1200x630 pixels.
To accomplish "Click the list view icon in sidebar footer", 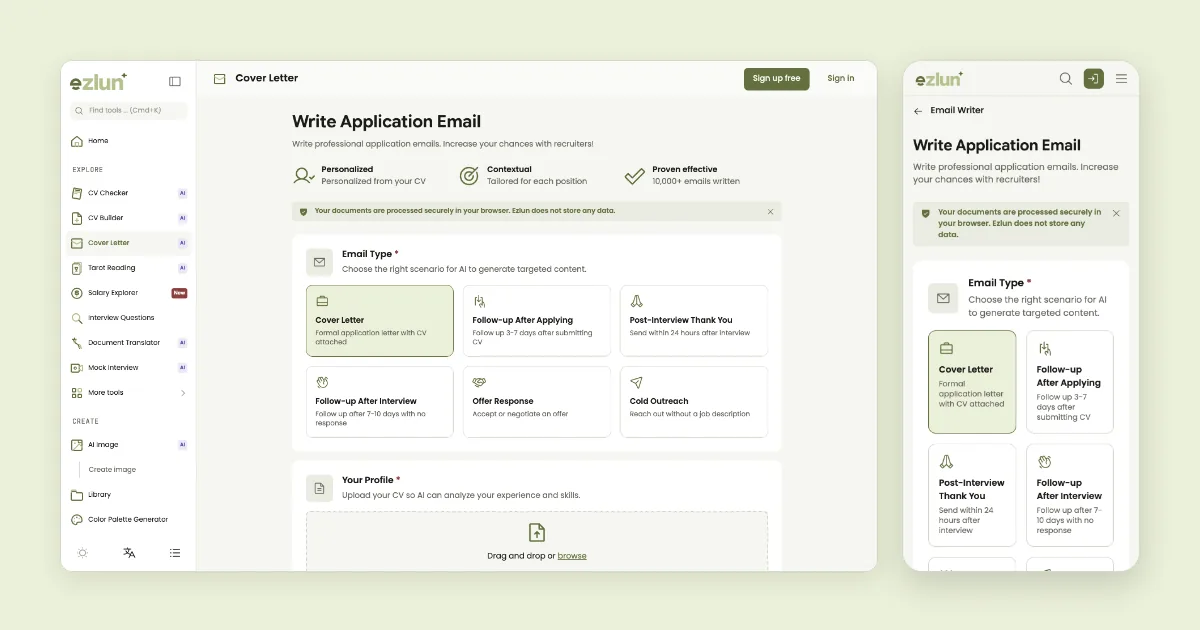I will [x=175, y=552].
